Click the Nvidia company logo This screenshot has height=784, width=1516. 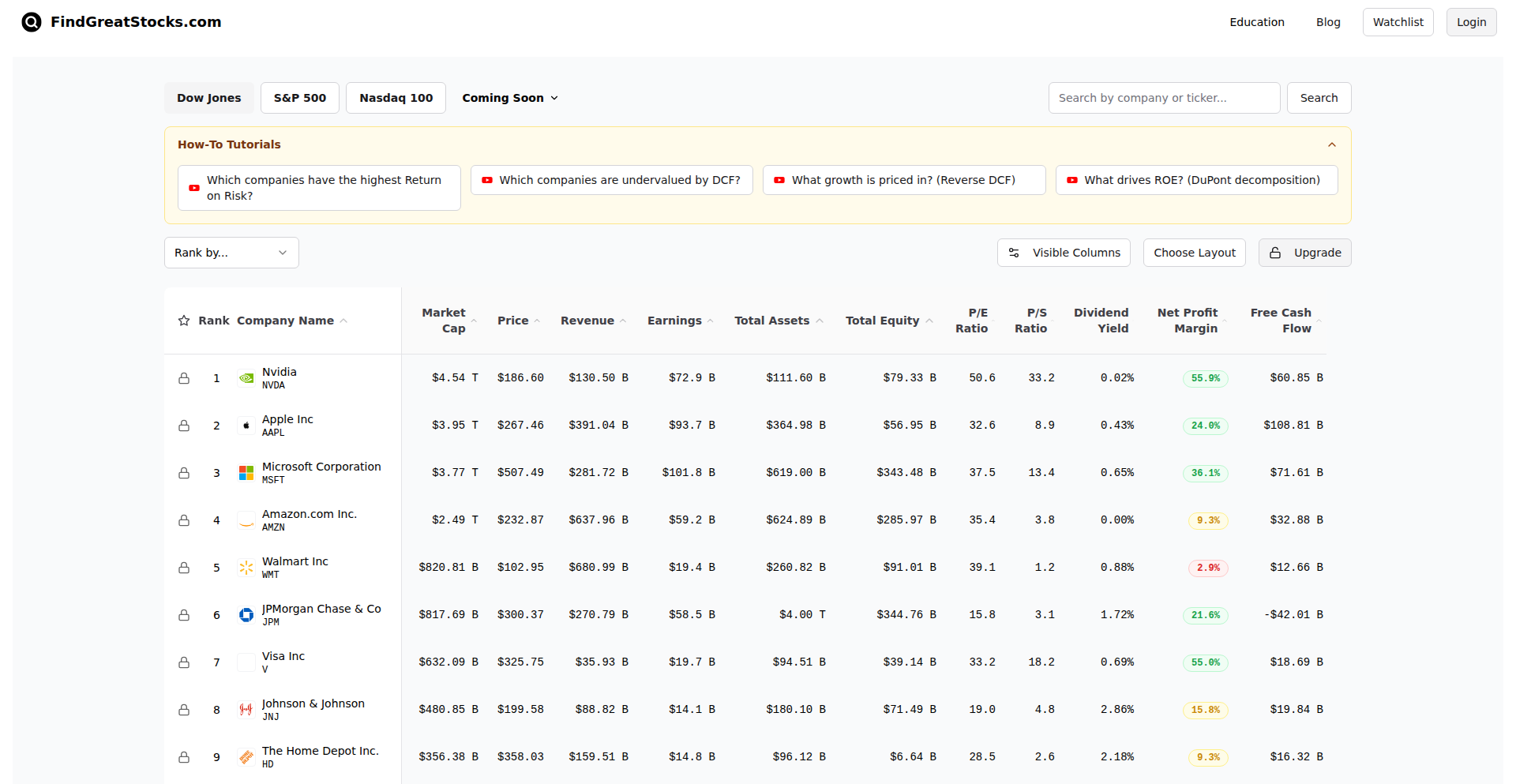pos(246,377)
